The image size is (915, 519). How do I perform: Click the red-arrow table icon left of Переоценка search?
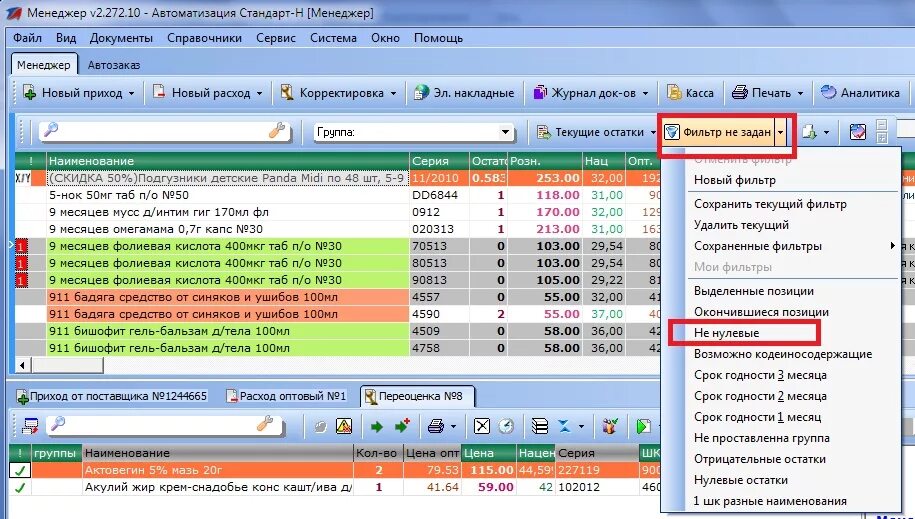pyautogui.click(x=30, y=426)
